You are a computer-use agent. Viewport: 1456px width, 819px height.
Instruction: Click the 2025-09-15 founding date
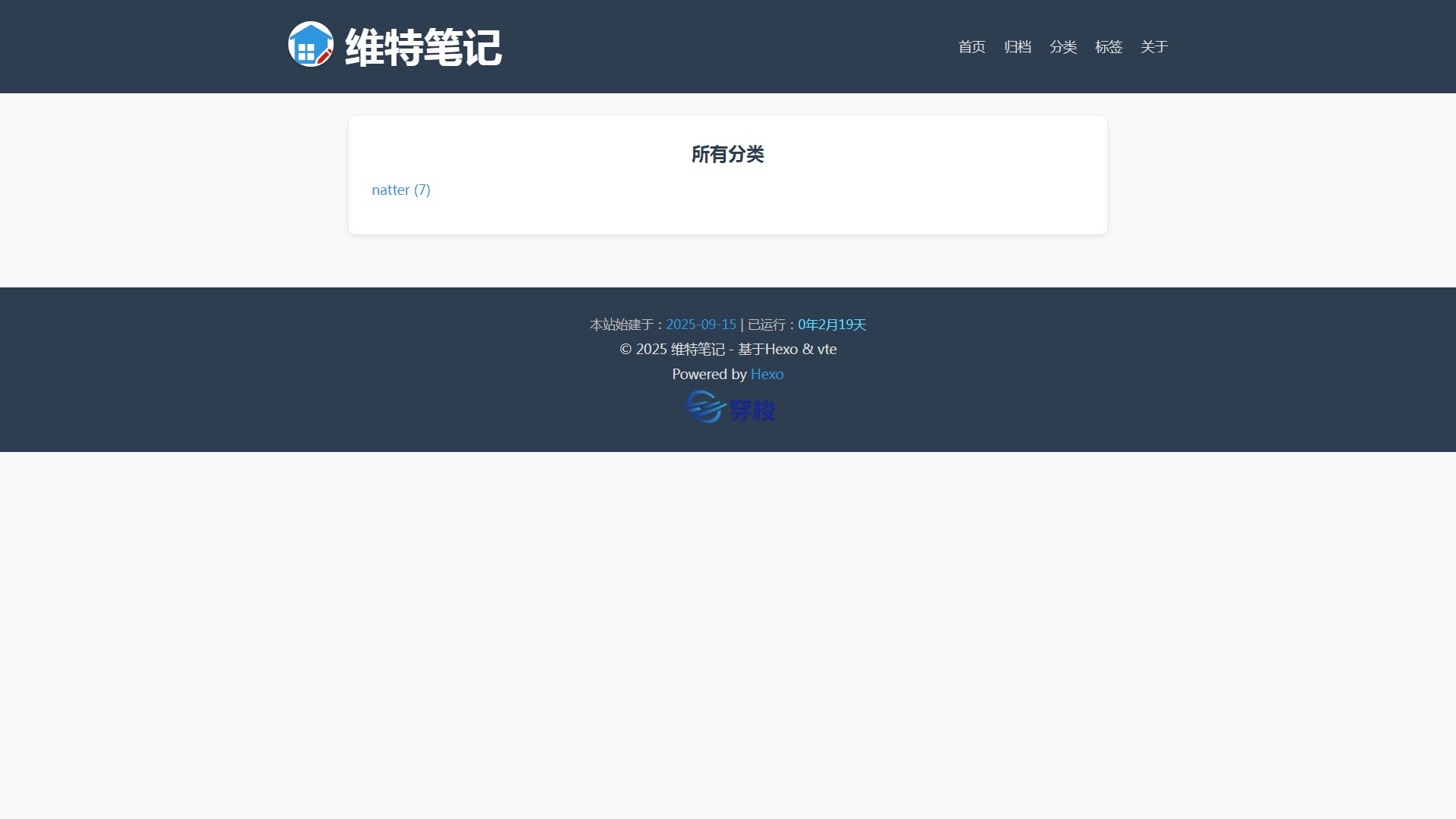click(x=701, y=325)
